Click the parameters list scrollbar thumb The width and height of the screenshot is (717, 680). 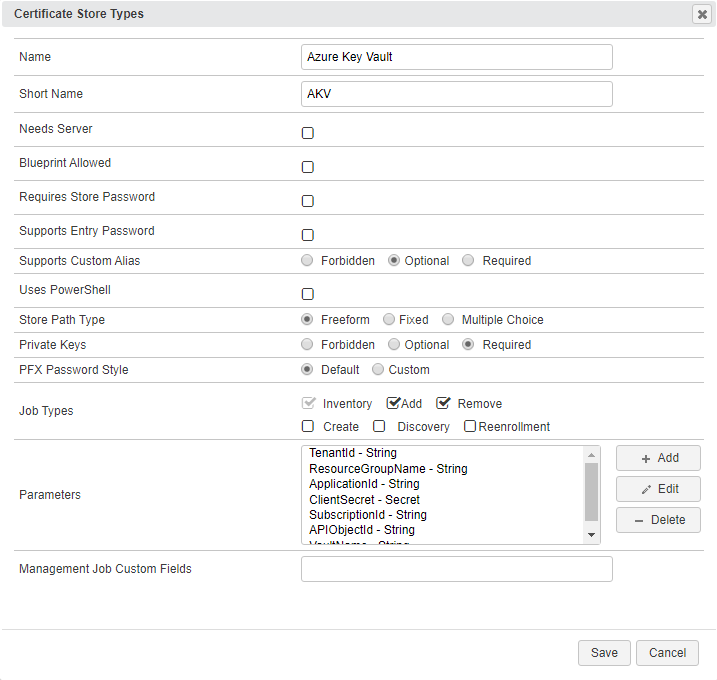(x=591, y=492)
